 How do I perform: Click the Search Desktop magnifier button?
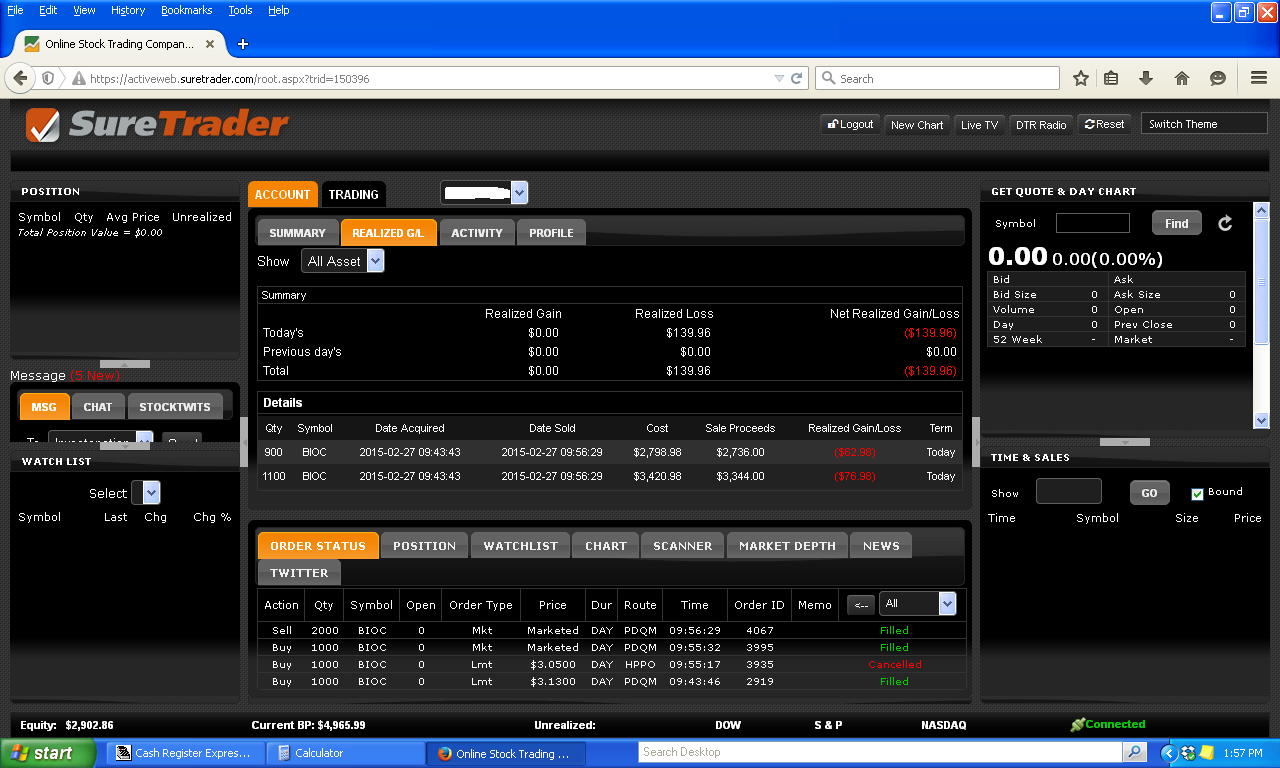coord(1134,752)
